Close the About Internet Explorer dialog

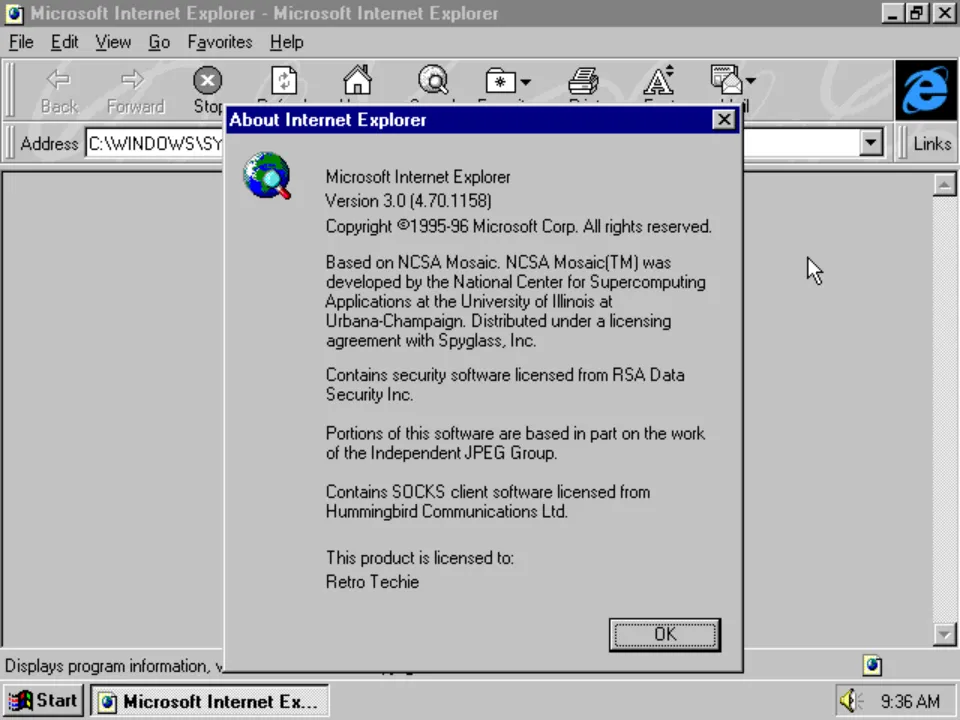724,119
